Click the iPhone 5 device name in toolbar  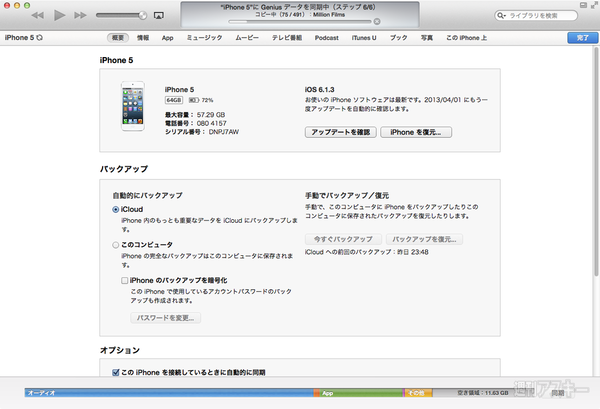coord(20,37)
